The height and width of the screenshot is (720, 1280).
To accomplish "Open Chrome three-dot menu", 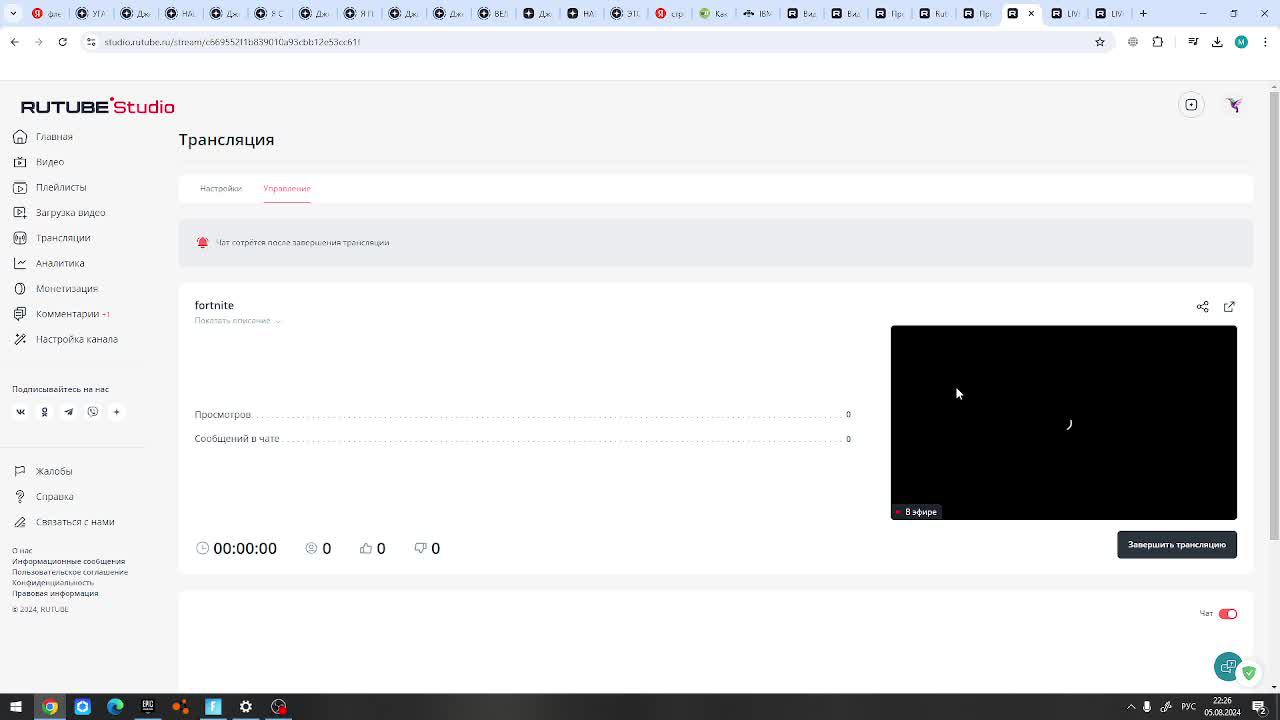I will [x=1264, y=42].
